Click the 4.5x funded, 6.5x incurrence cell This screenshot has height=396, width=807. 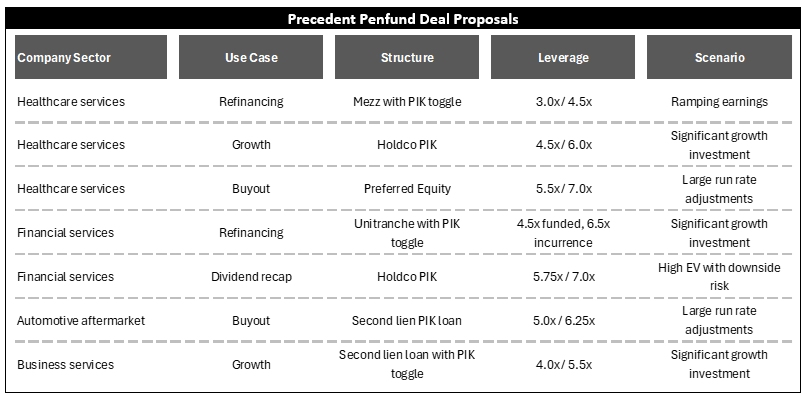[x=564, y=233]
